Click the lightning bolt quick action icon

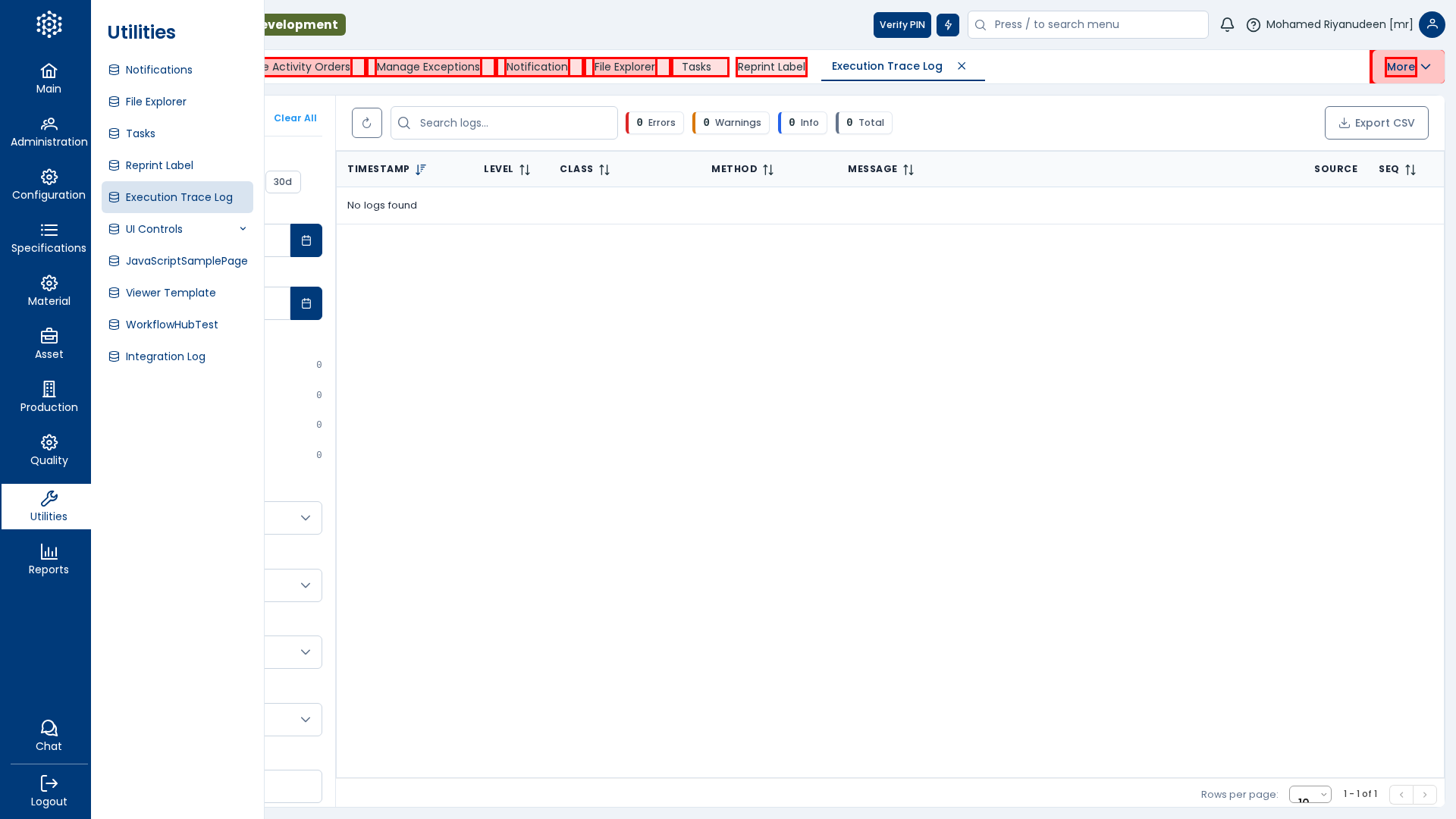(948, 24)
